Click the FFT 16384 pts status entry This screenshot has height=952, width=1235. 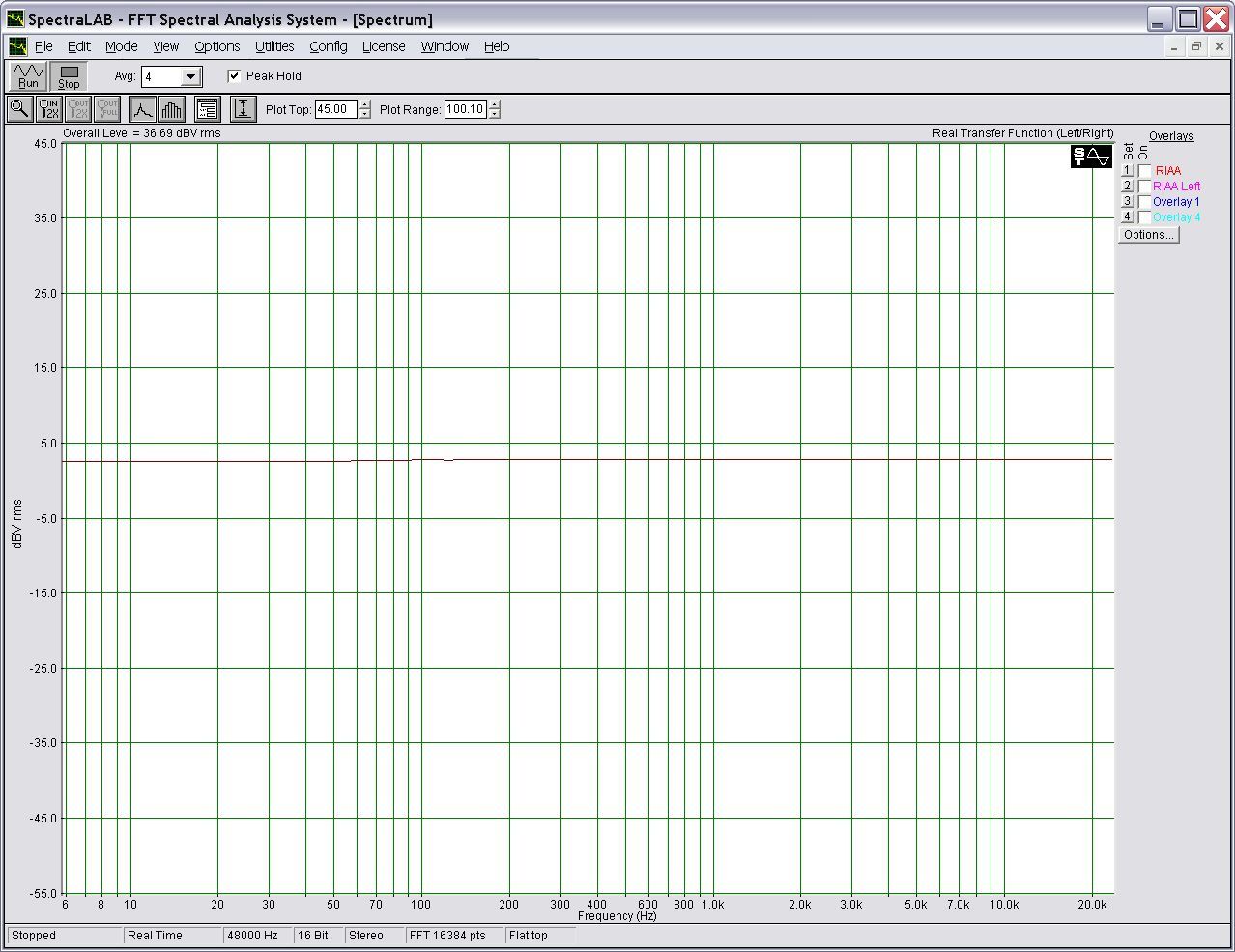[454, 936]
